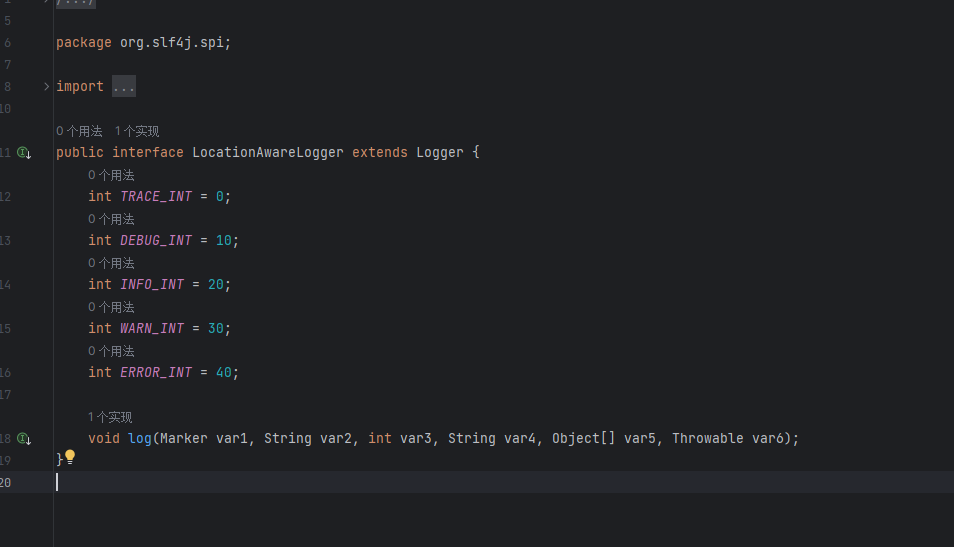Click the implementations gutter icon beside LocationAwareLogger
Image resolution: width=954 pixels, height=547 pixels.
[23, 153]
